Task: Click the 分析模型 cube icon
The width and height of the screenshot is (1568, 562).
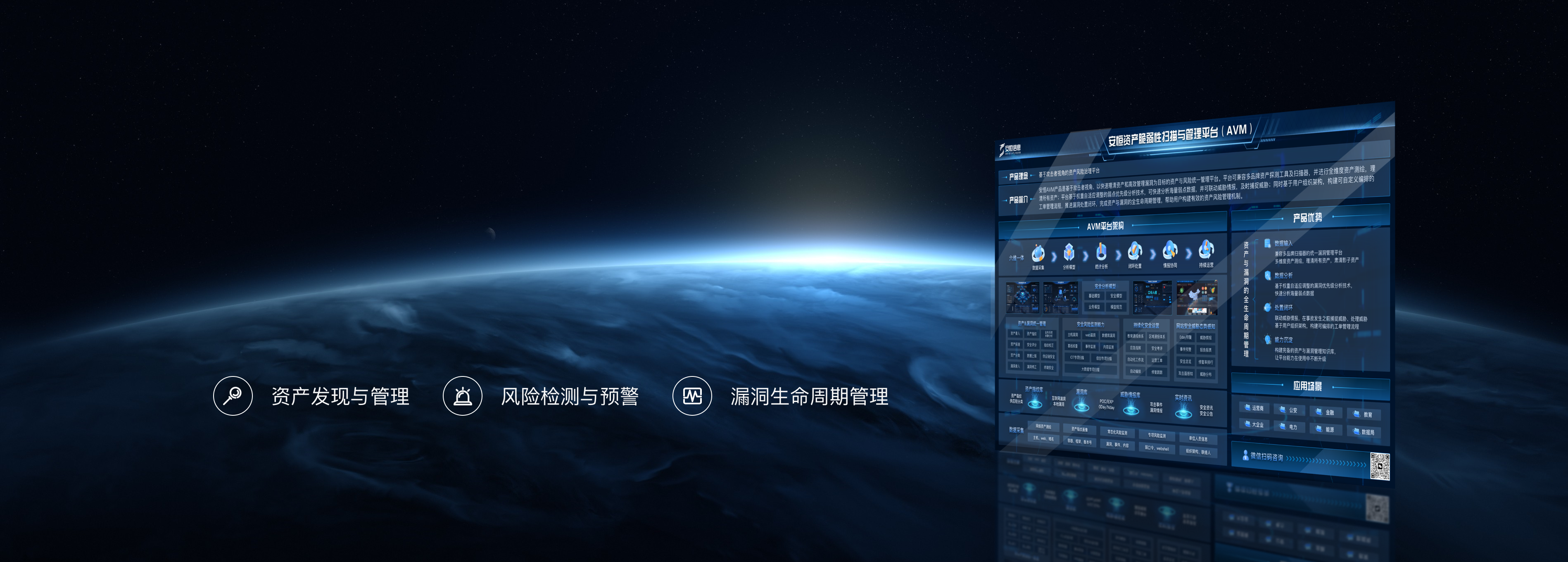Action: click(x=1069, y=252)
